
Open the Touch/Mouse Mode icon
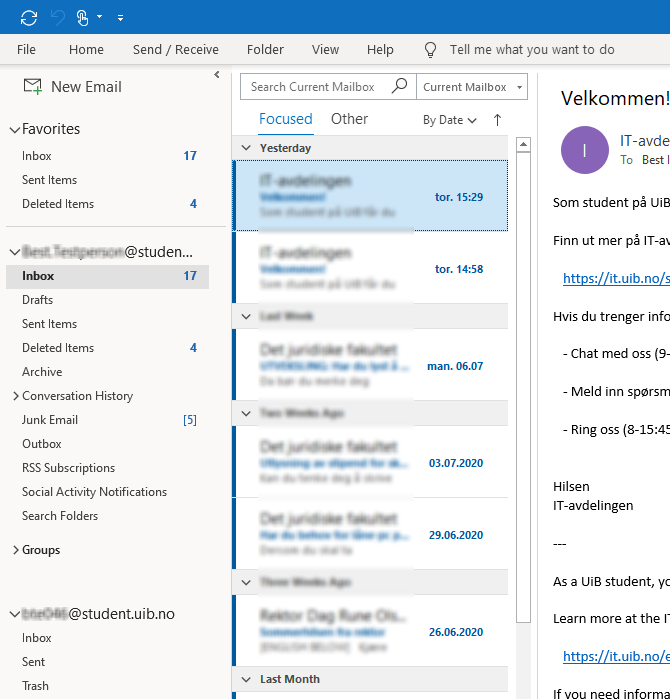click(x=87, y=17)
